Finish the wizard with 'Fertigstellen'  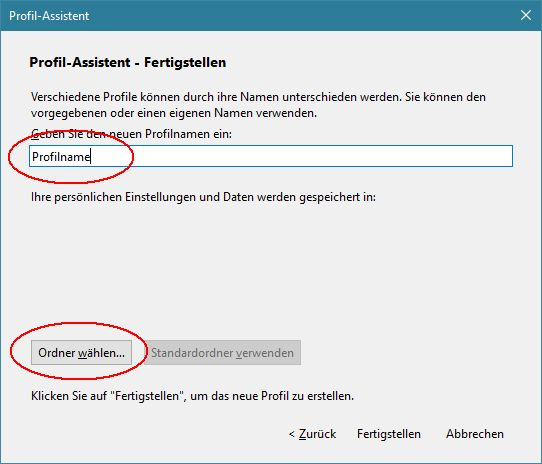389,434
